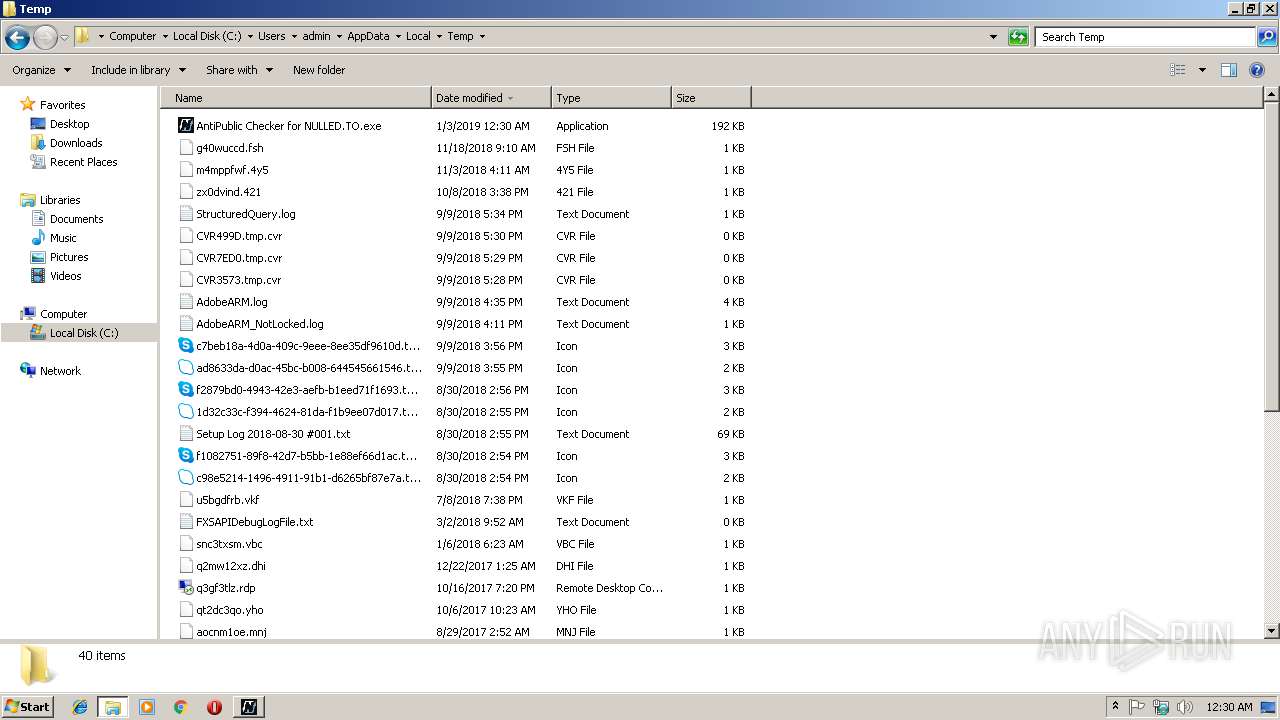This screenshot has width=1280, height=720.
Task: Sort by Date modified column header
Action: click(x=491, y=98)
